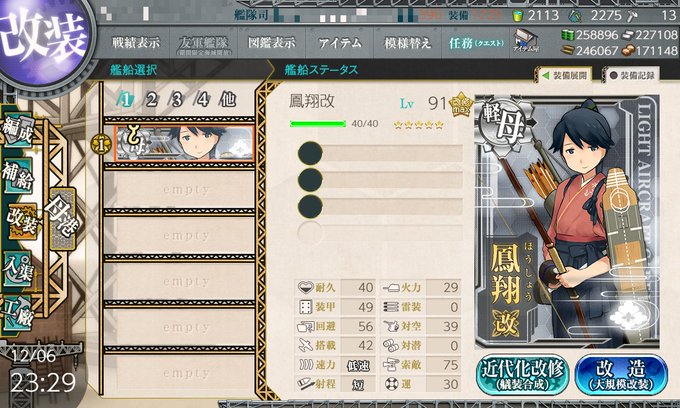Viewport: 680px width, 408px height.
Task: Click 改造 remodel button
Action: (x=621, y=375)
